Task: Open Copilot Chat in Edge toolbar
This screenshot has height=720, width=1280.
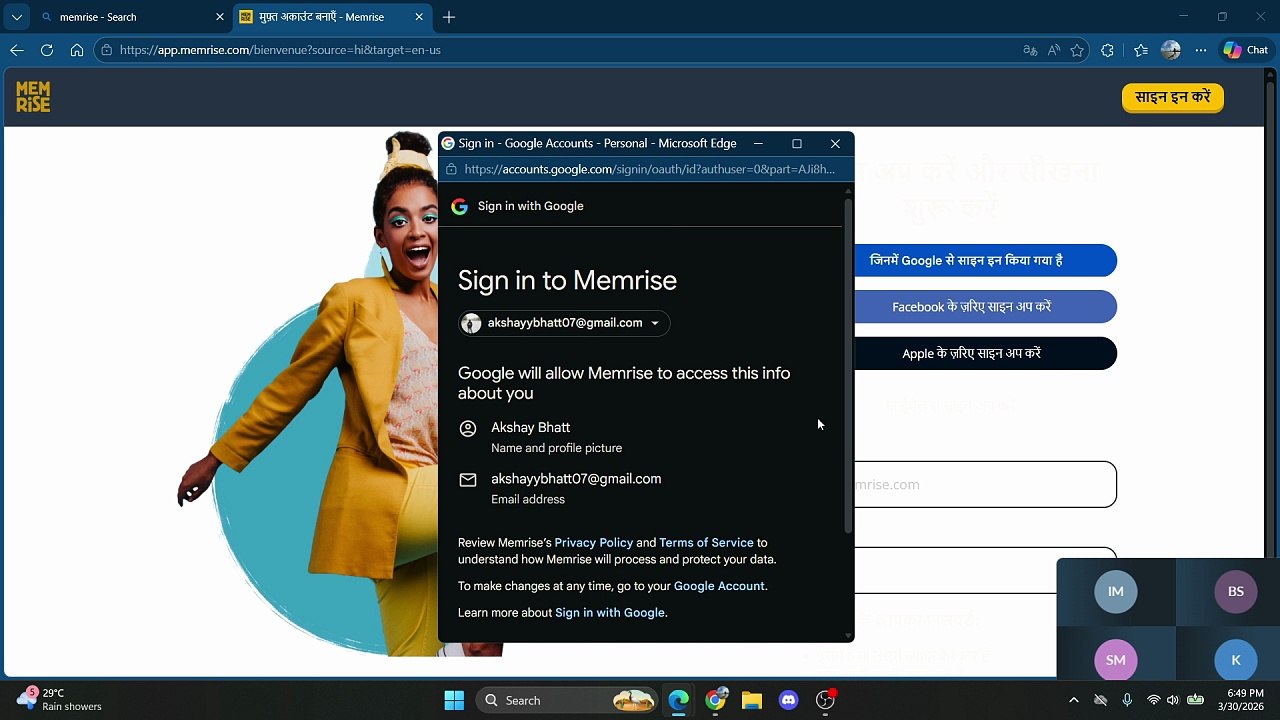Action: click(1246, 50)
